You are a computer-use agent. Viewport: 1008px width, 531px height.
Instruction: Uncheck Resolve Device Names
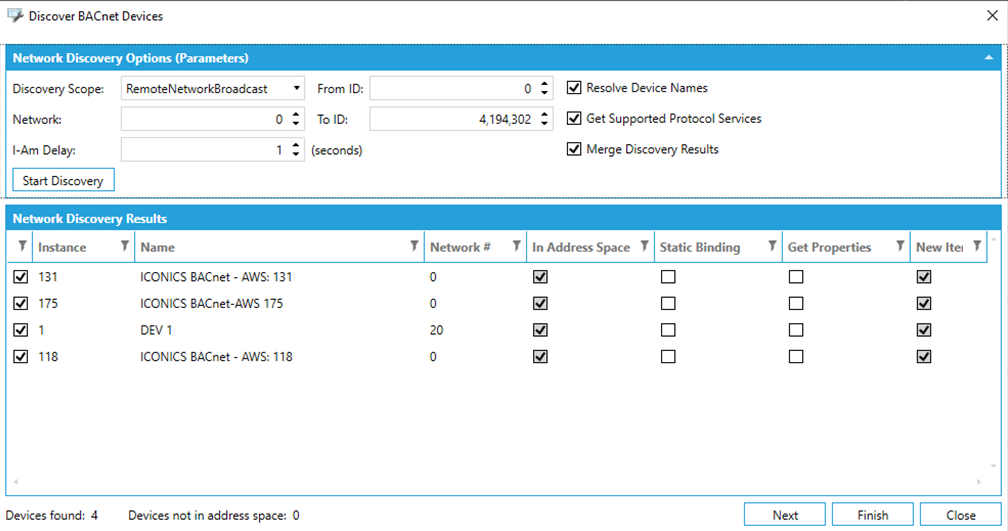click(x=574, y=88)
